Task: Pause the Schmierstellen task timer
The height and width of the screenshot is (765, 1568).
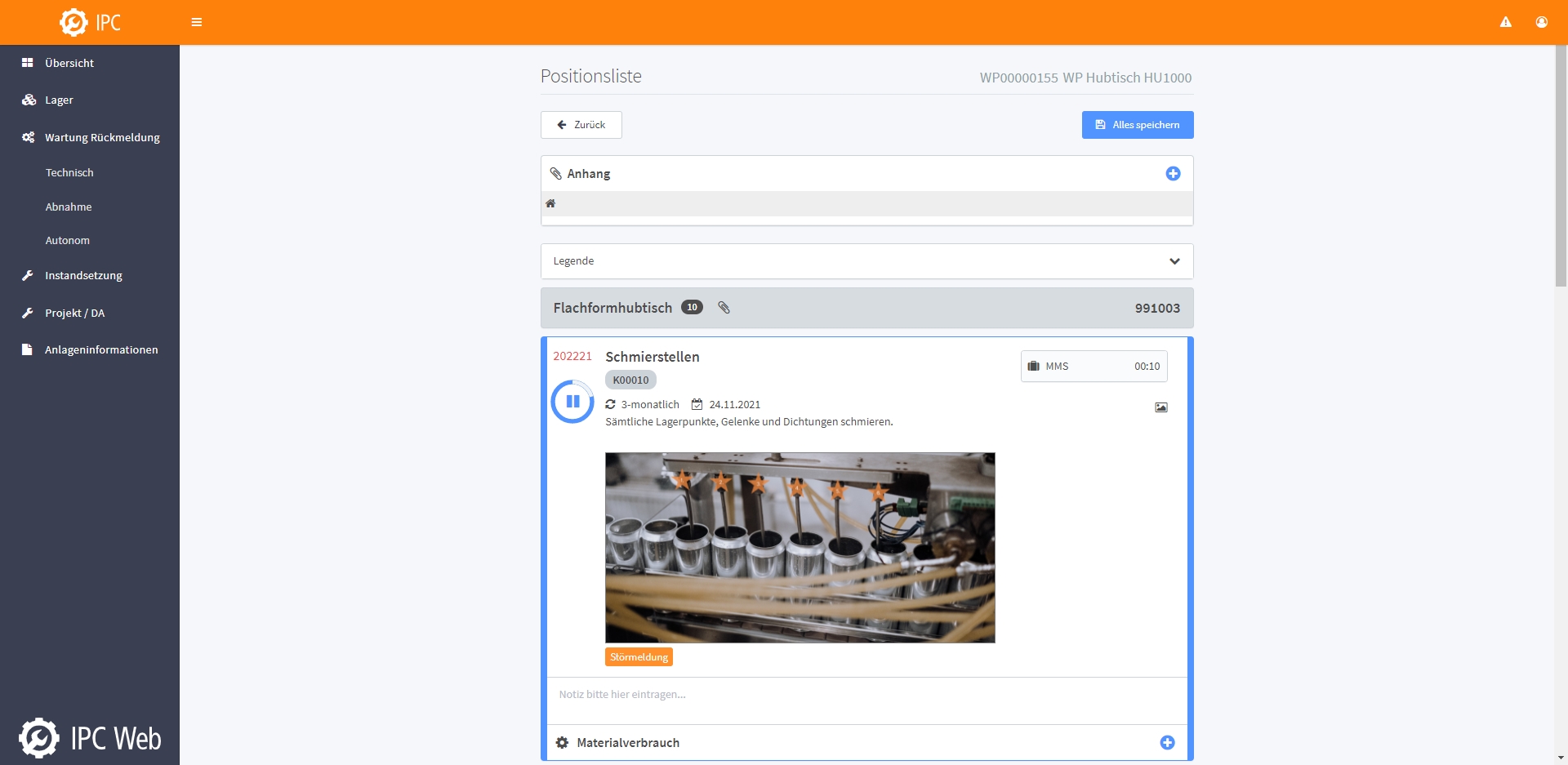Action: [572, 401]
